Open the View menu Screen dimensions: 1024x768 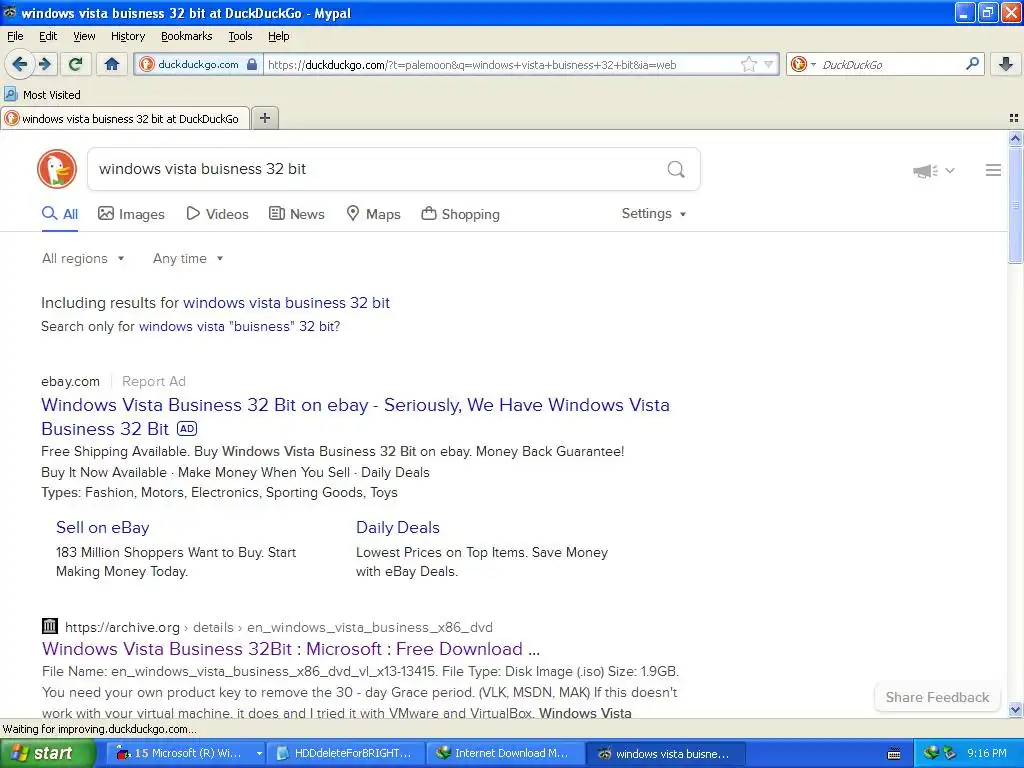84,36
